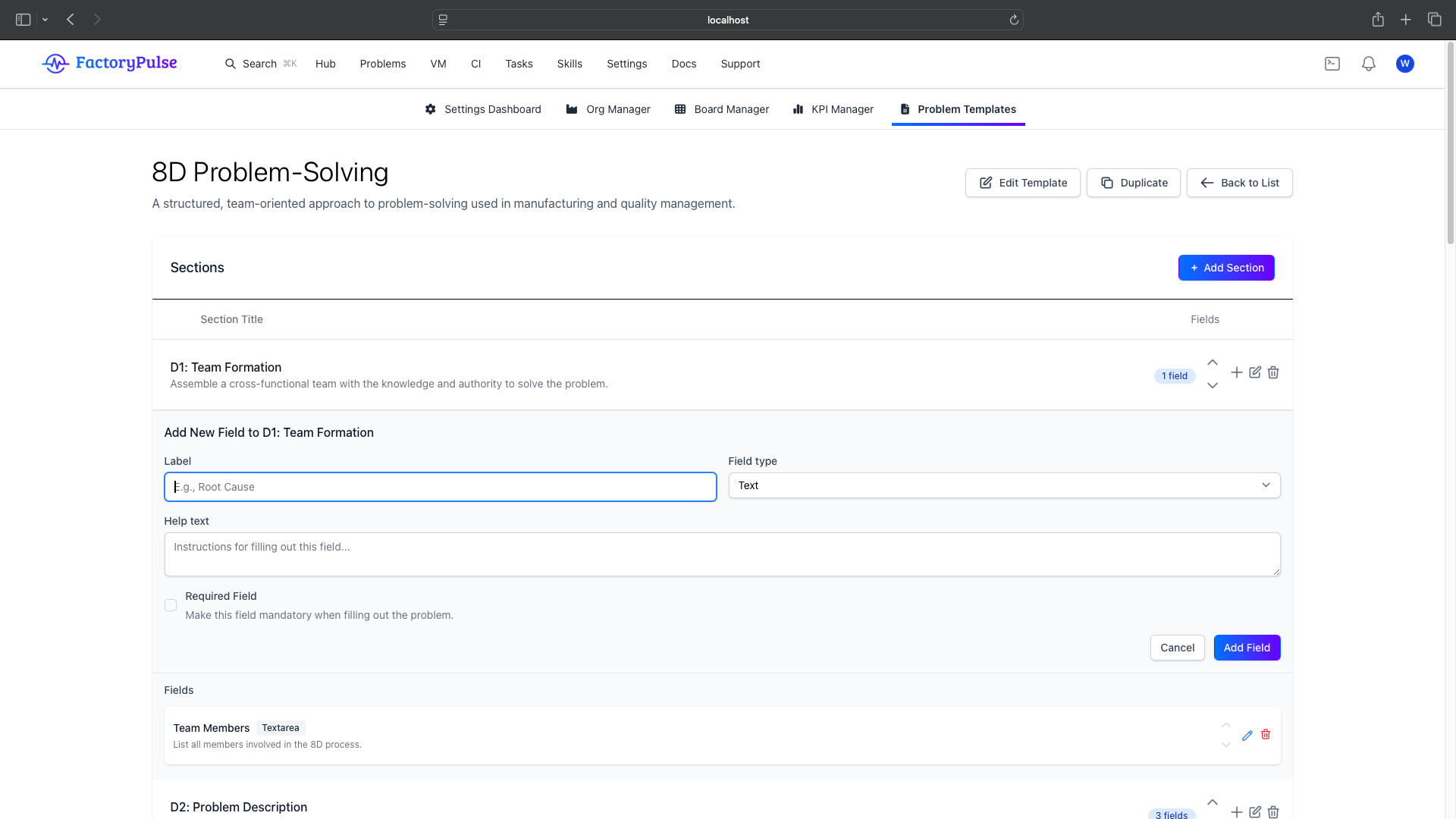Open the Hub menu
This screenshot has width=1456, height=819.
click(325, 64)
